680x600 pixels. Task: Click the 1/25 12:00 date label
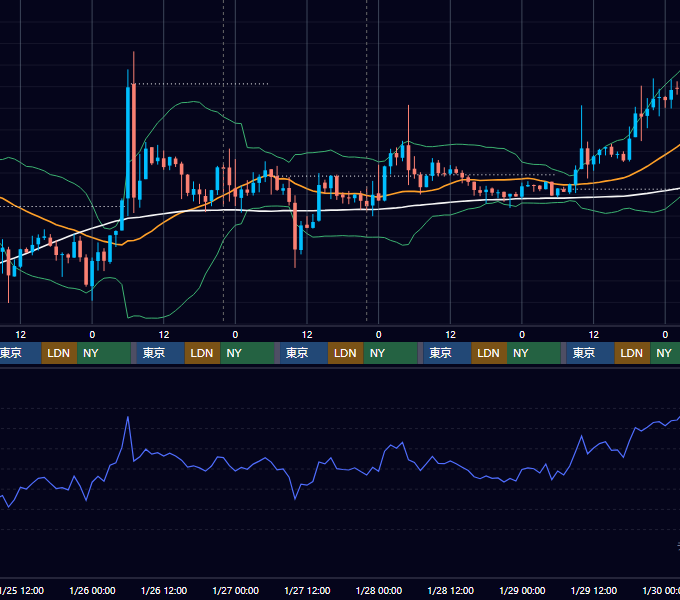[x=21, y=590]
